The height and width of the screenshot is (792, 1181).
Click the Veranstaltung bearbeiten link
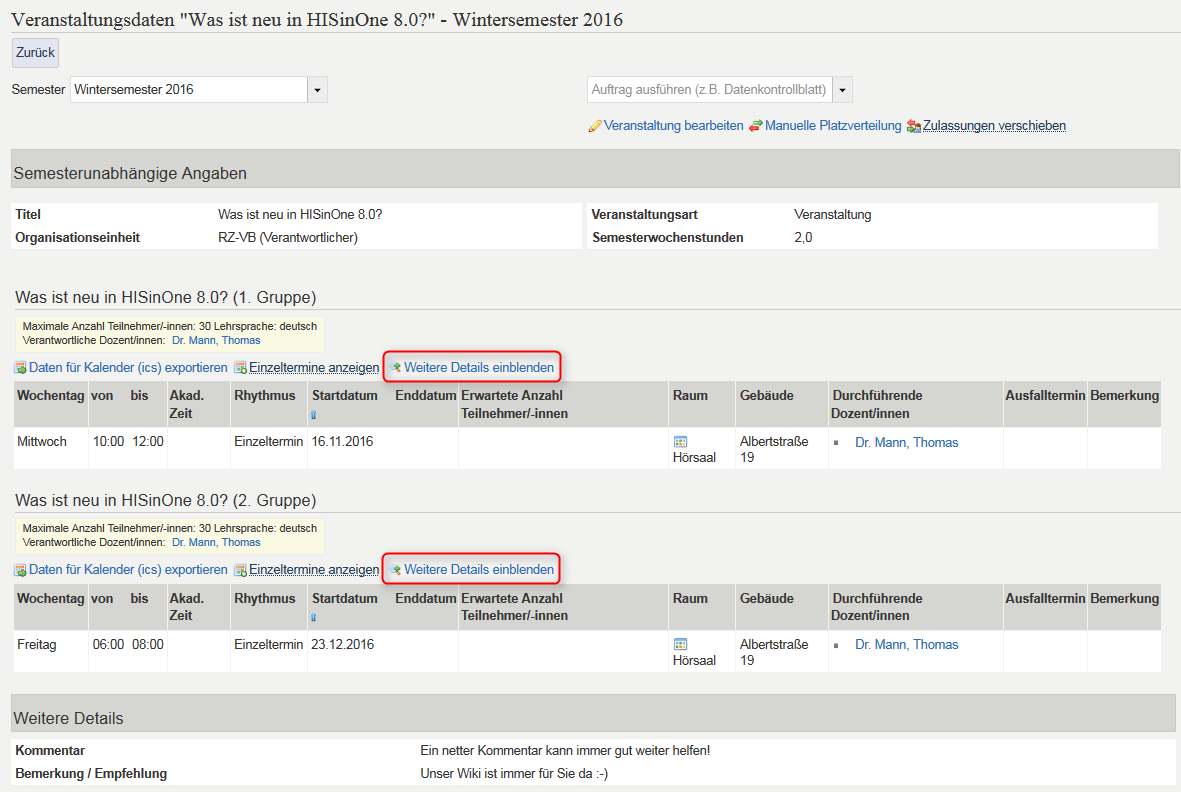point(673,126)
